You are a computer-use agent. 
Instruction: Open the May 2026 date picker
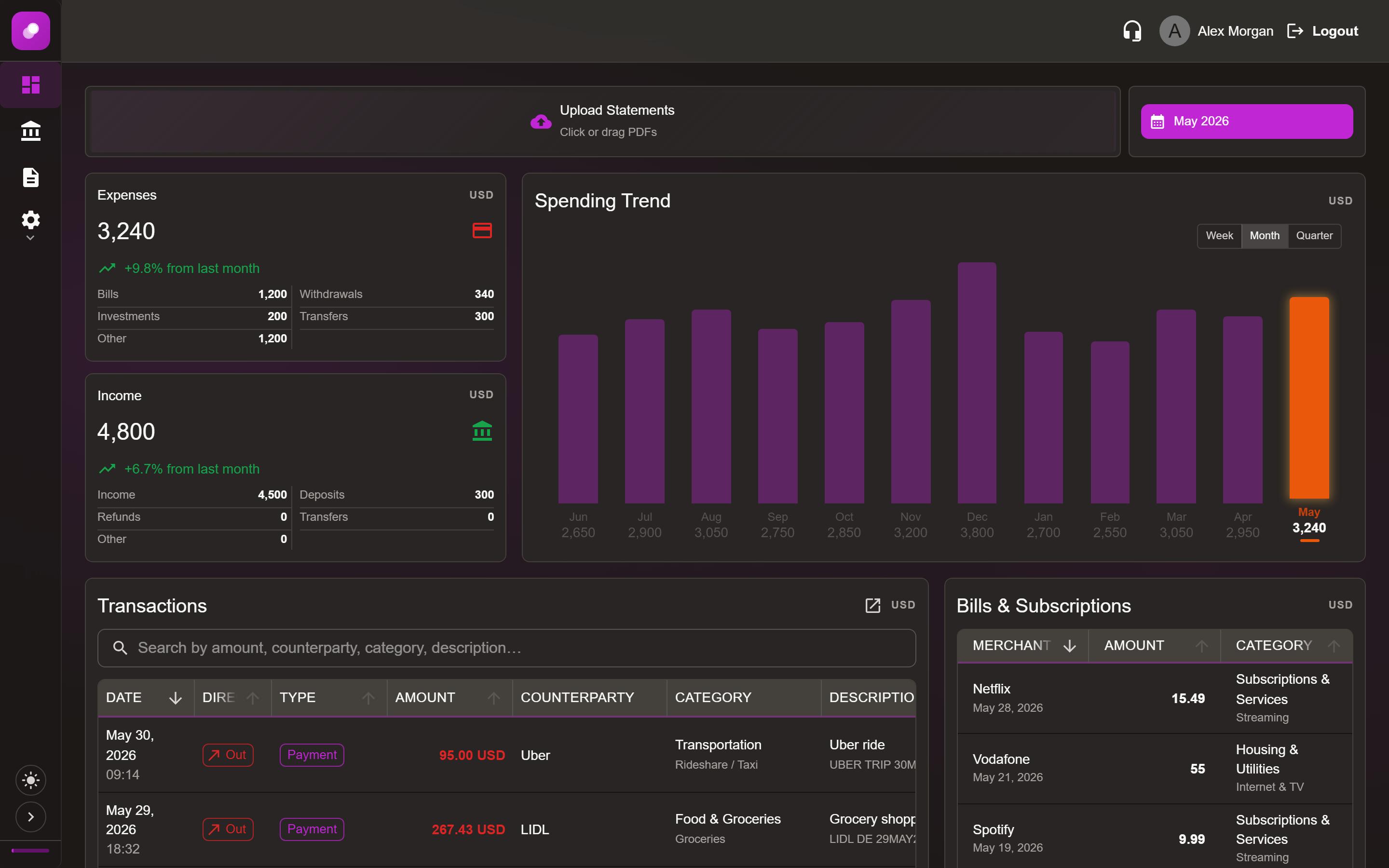pyautogui.click(x=1247, y=121)
